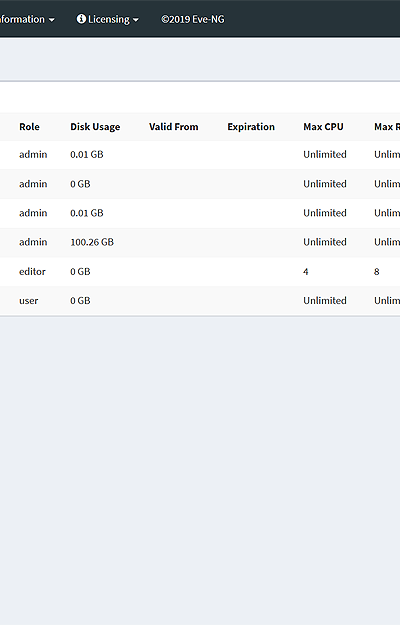Expand the Information dropdown caret
Viewport: 400px width, 625px height.
tap(51, 20)
